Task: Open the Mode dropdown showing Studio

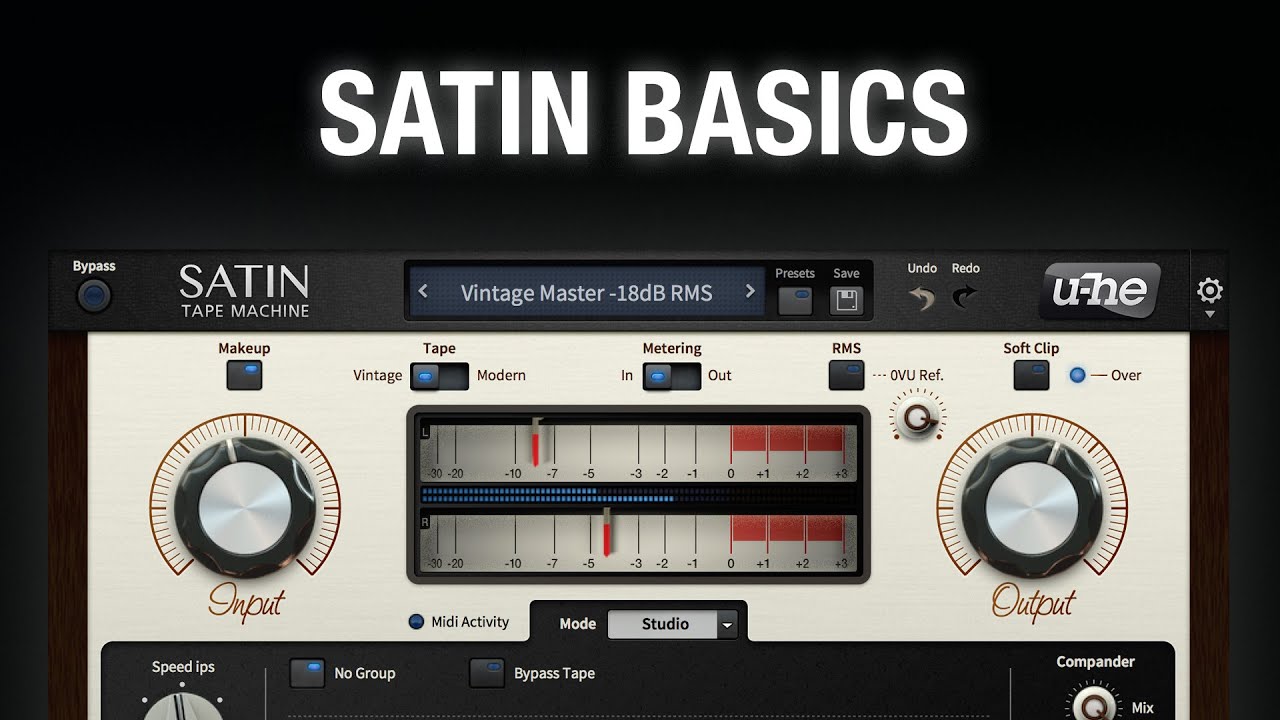Action: point(673,624)
